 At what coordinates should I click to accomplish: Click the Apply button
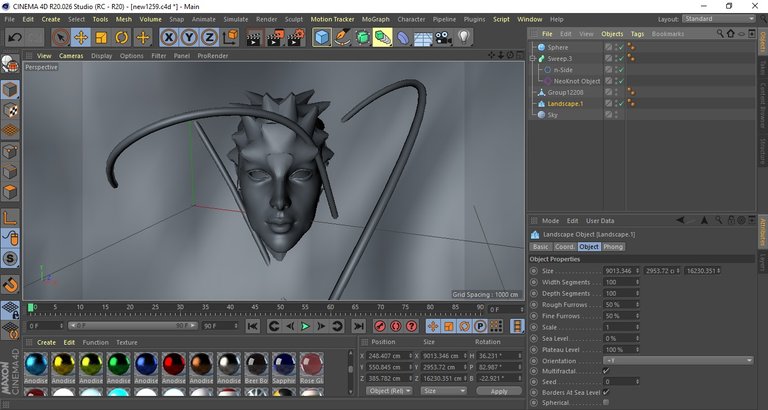tap(499, 391)
